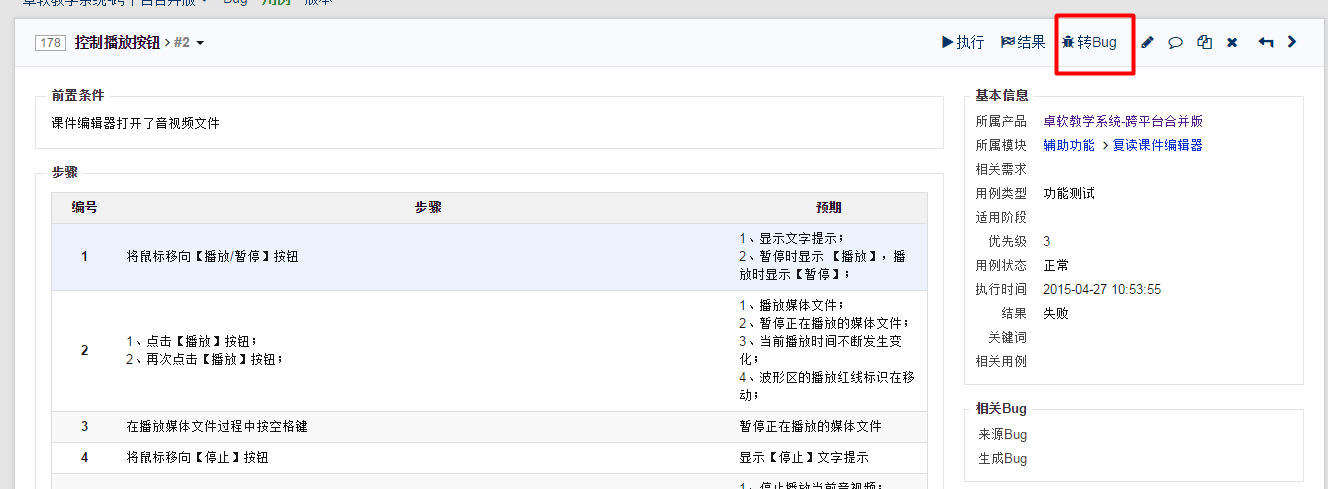Select step row 1 in steps table
The width and height of the screenshot is (1328, 489).
(x=212, y=256)
